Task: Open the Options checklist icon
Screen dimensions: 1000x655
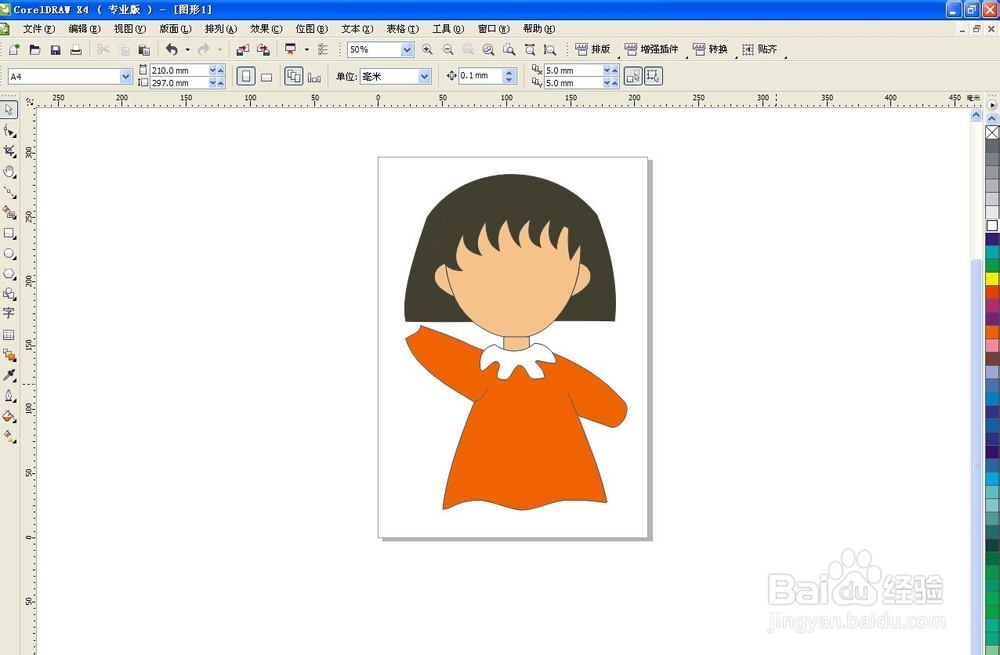Action: coord(323,49)
